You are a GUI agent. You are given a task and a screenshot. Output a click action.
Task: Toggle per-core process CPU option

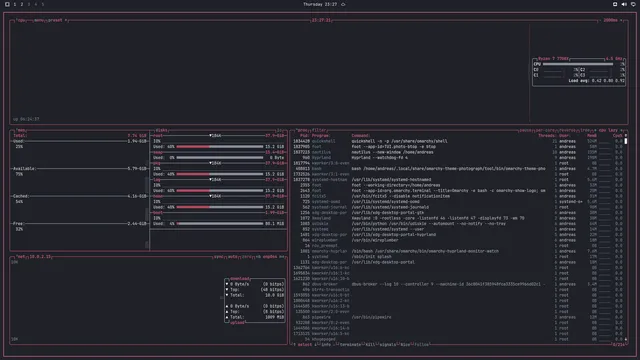click(545, 130)
